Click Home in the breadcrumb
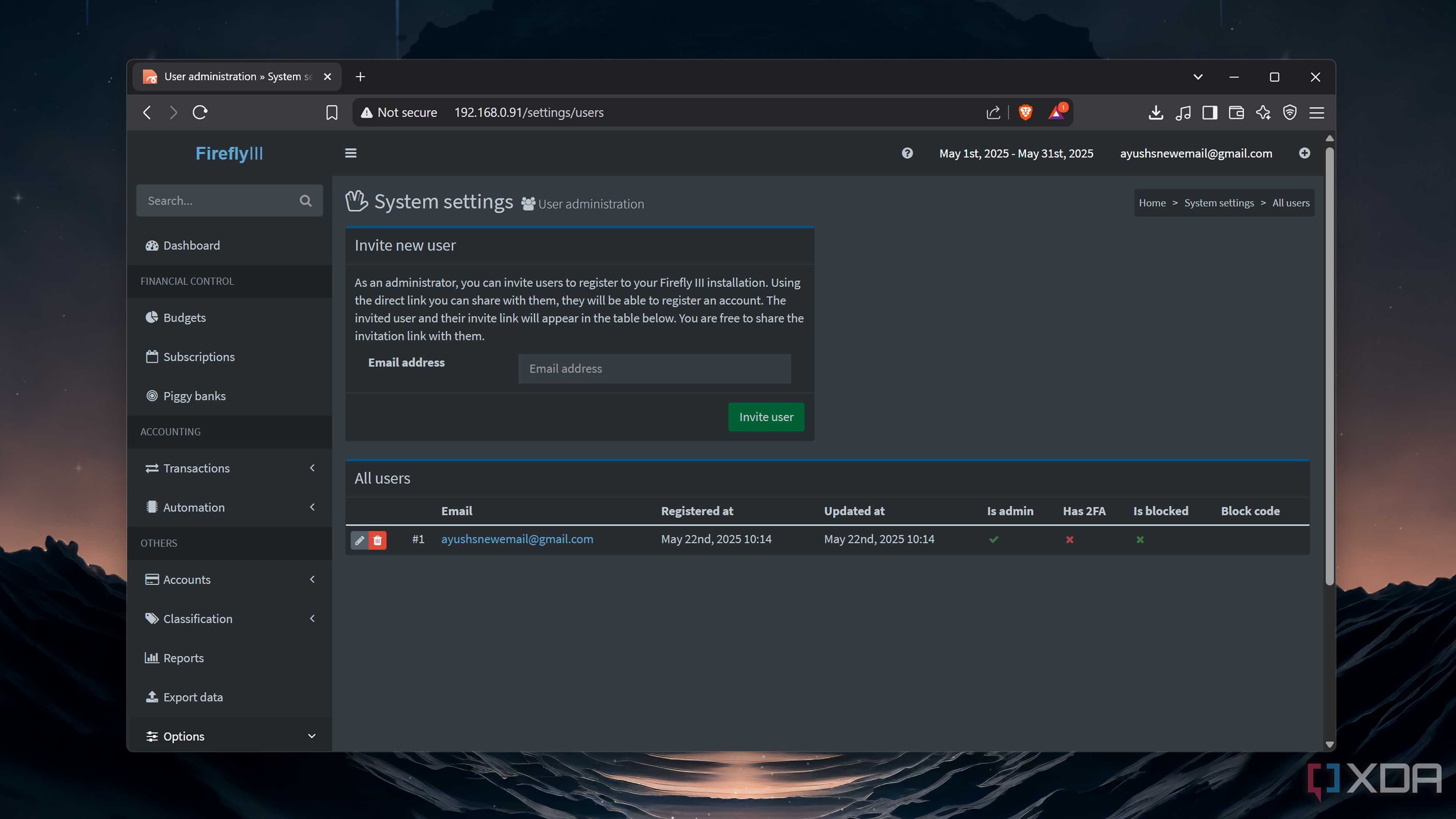 click(1152, 203)
